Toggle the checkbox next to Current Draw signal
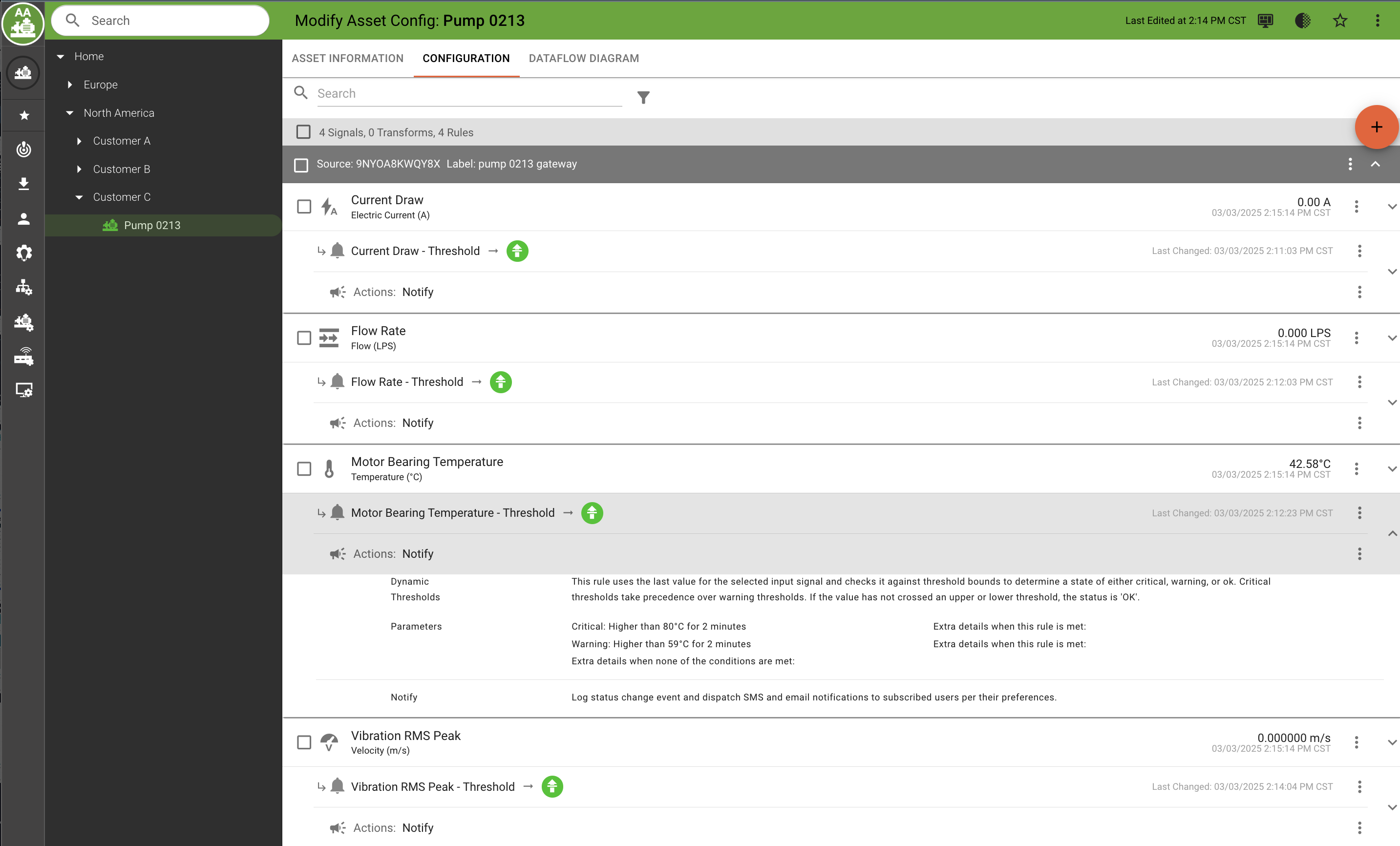Viewport: 1400px width, 846px height. (304, 207)
